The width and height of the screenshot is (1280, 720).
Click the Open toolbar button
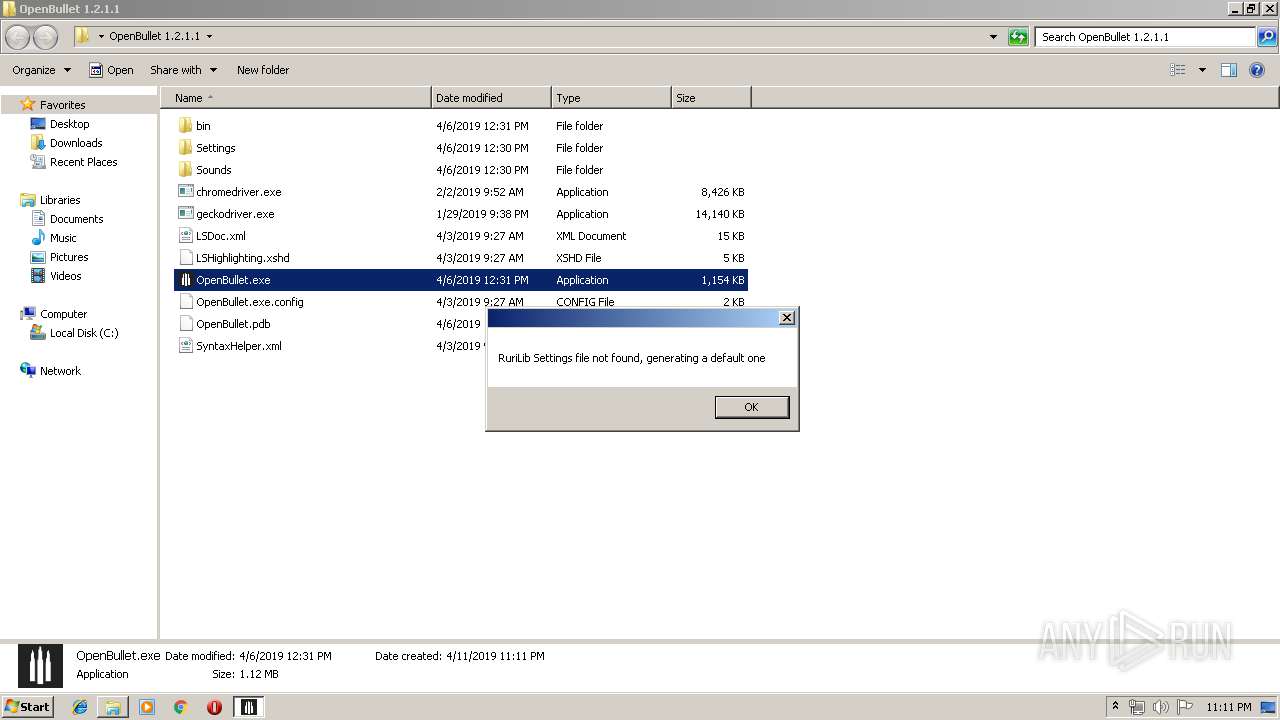click(111, 70)
